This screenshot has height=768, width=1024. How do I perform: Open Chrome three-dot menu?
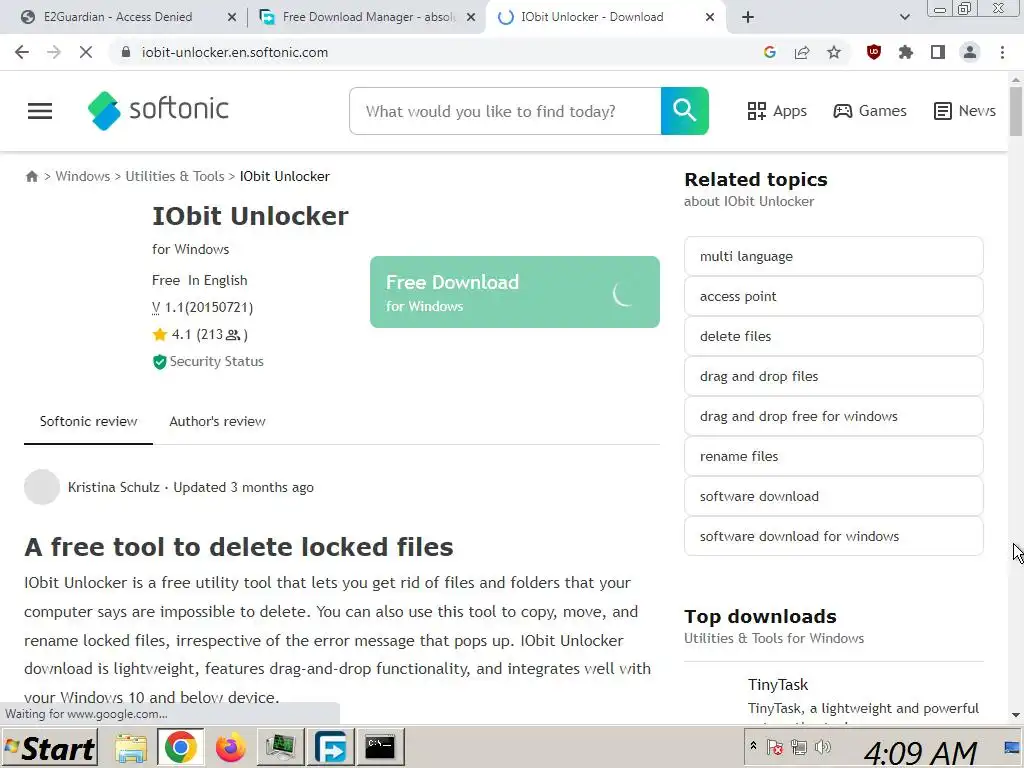click(x=1002, y=52)
